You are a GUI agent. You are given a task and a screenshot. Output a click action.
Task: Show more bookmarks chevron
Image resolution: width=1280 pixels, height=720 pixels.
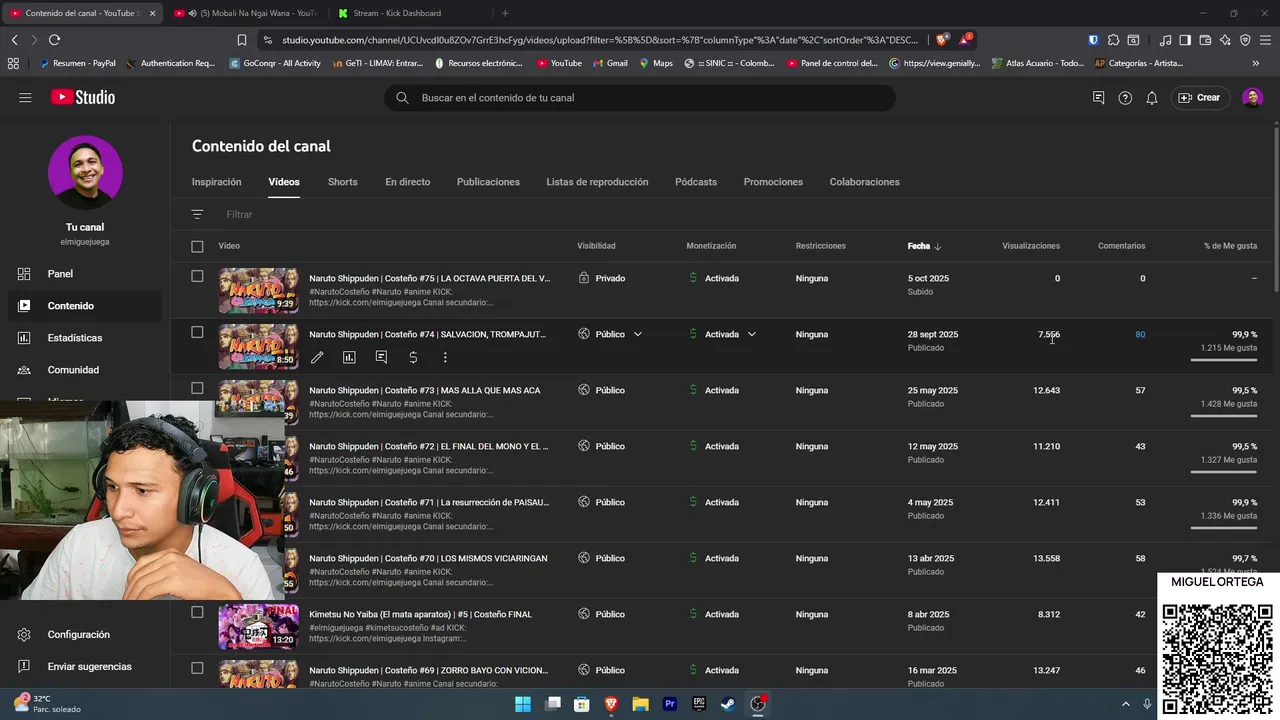(x=1256, y=63)
